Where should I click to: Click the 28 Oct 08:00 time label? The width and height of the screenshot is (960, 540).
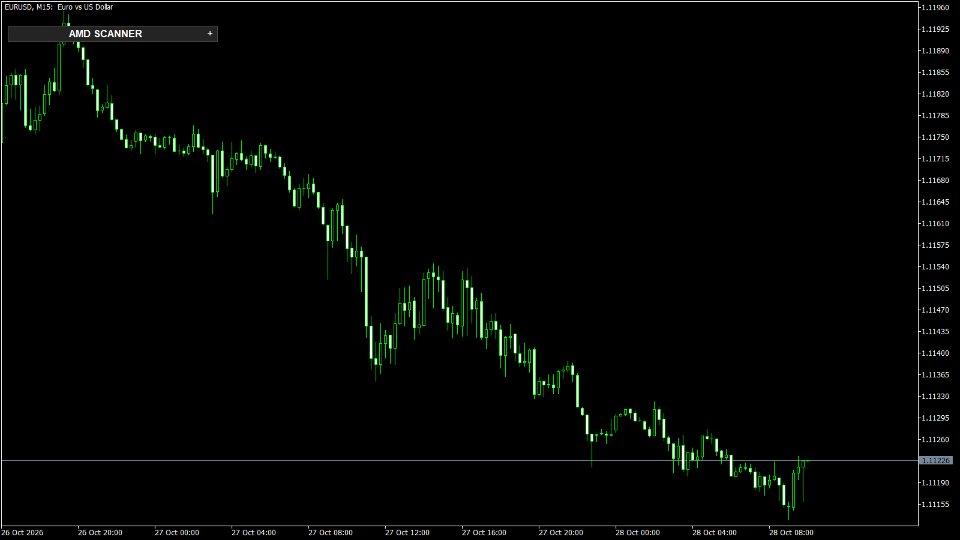(x=792, y=533)
